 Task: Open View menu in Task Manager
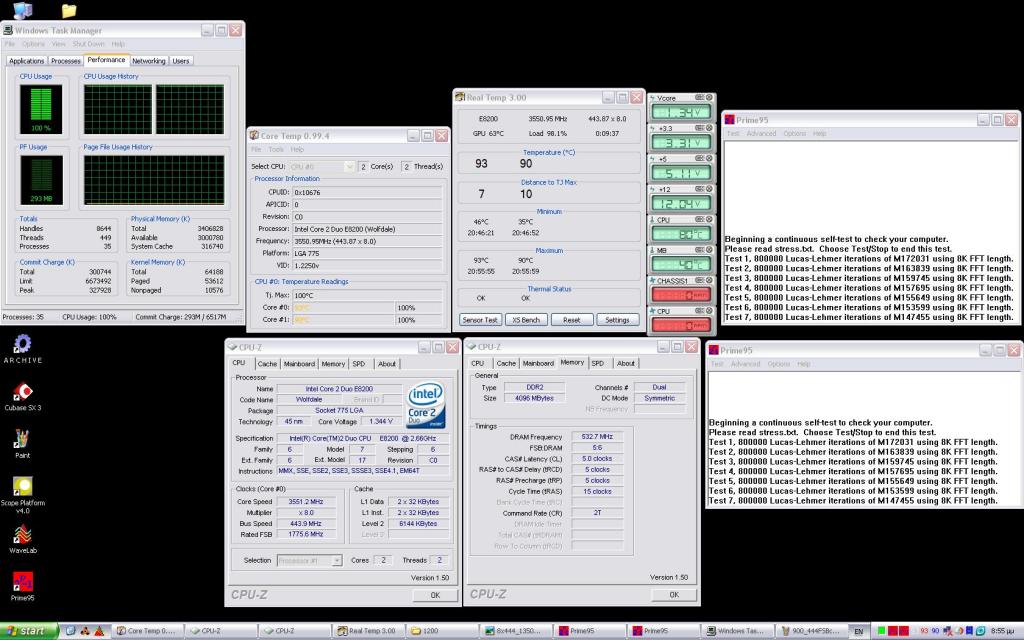(59, 44)
